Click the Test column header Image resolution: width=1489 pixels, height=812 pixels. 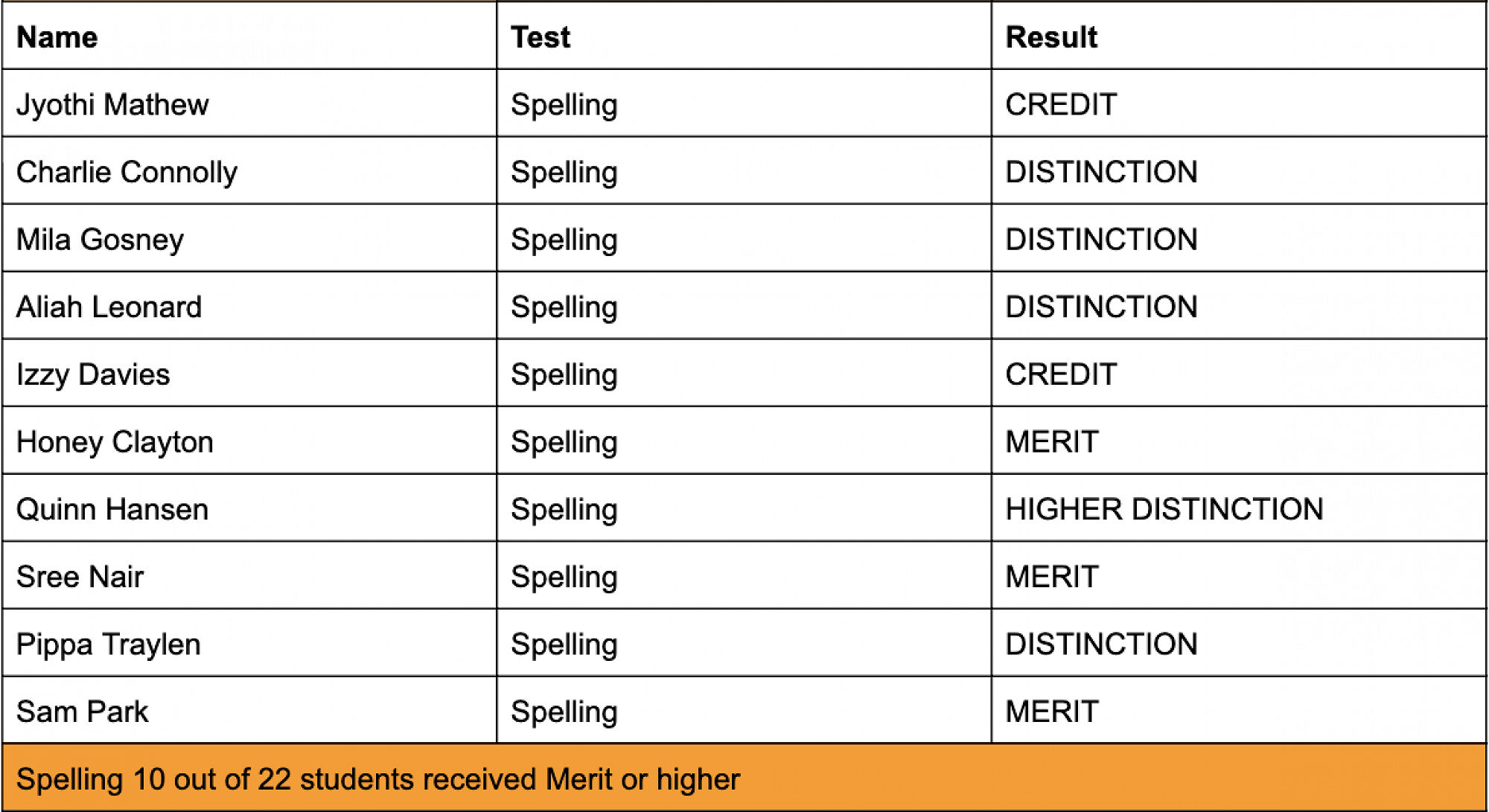541,37
